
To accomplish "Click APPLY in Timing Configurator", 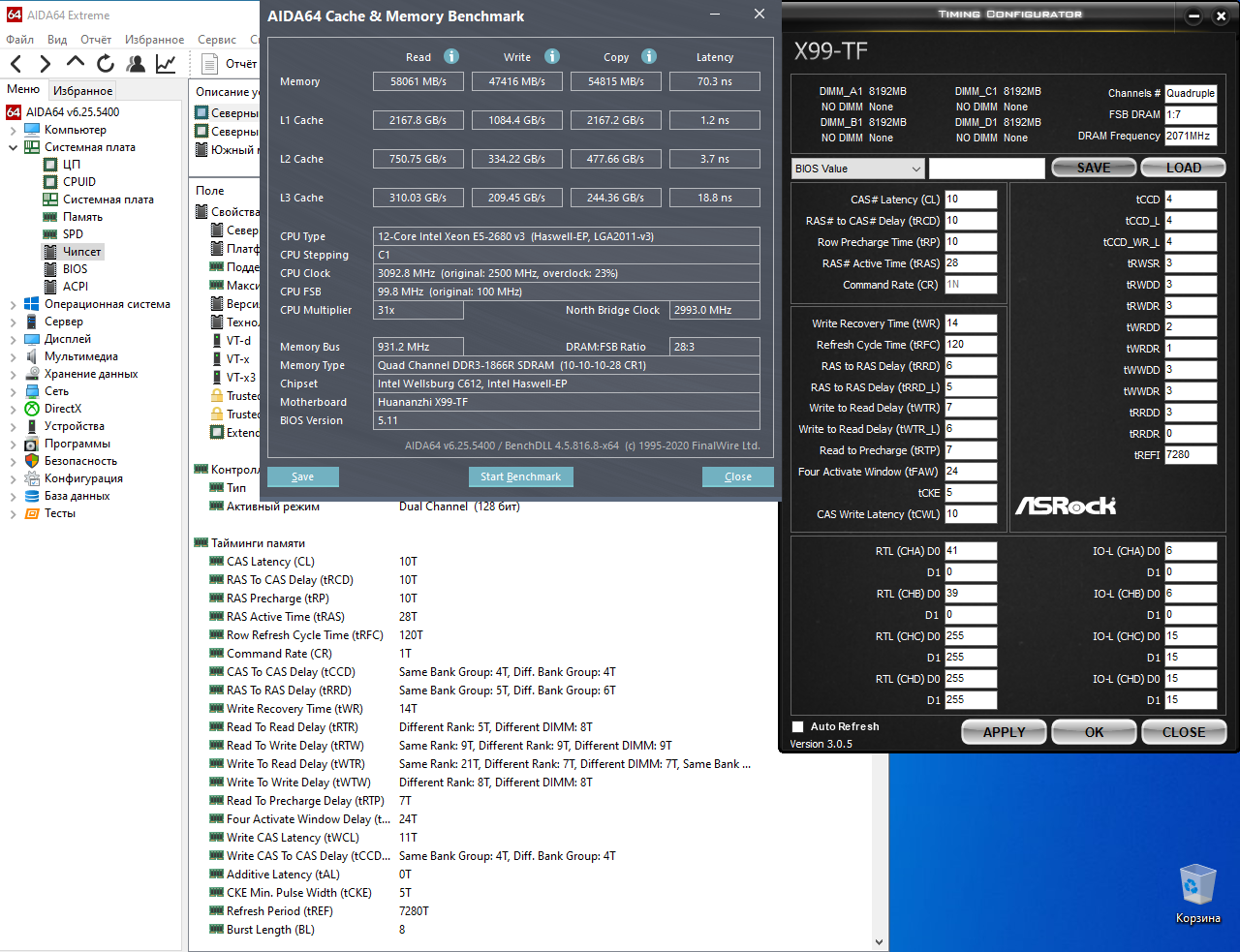I will 1004,732.
